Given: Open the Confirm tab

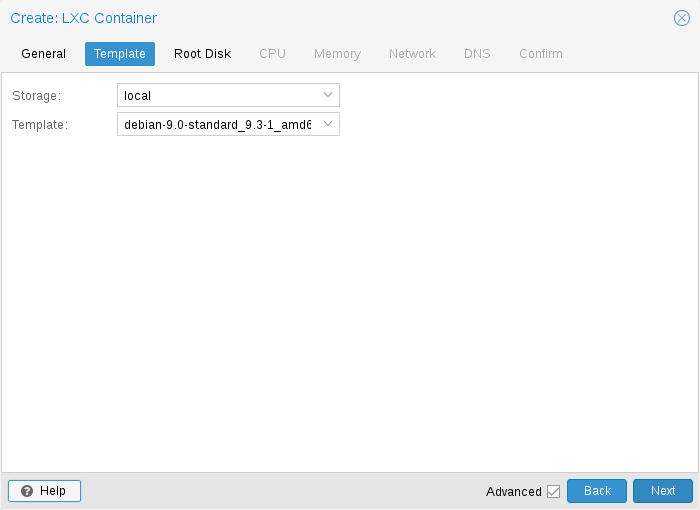Looking at the screenshot, I should pos(540,54).
